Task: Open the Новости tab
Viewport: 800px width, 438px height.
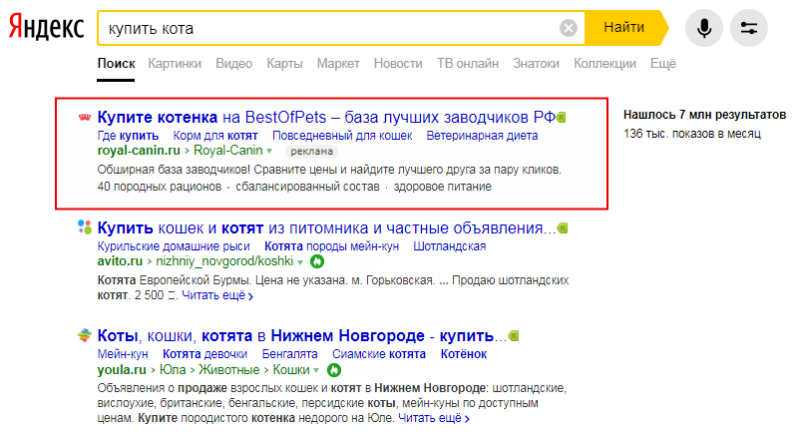Action: point(398,64)
